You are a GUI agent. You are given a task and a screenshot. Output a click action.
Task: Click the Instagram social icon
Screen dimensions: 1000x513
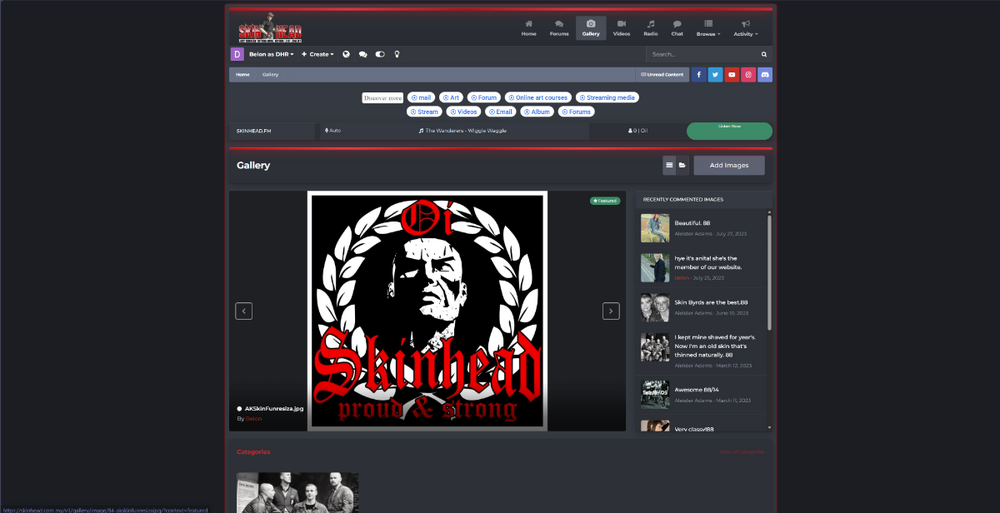pyautogui.click(x=748, y=75)
